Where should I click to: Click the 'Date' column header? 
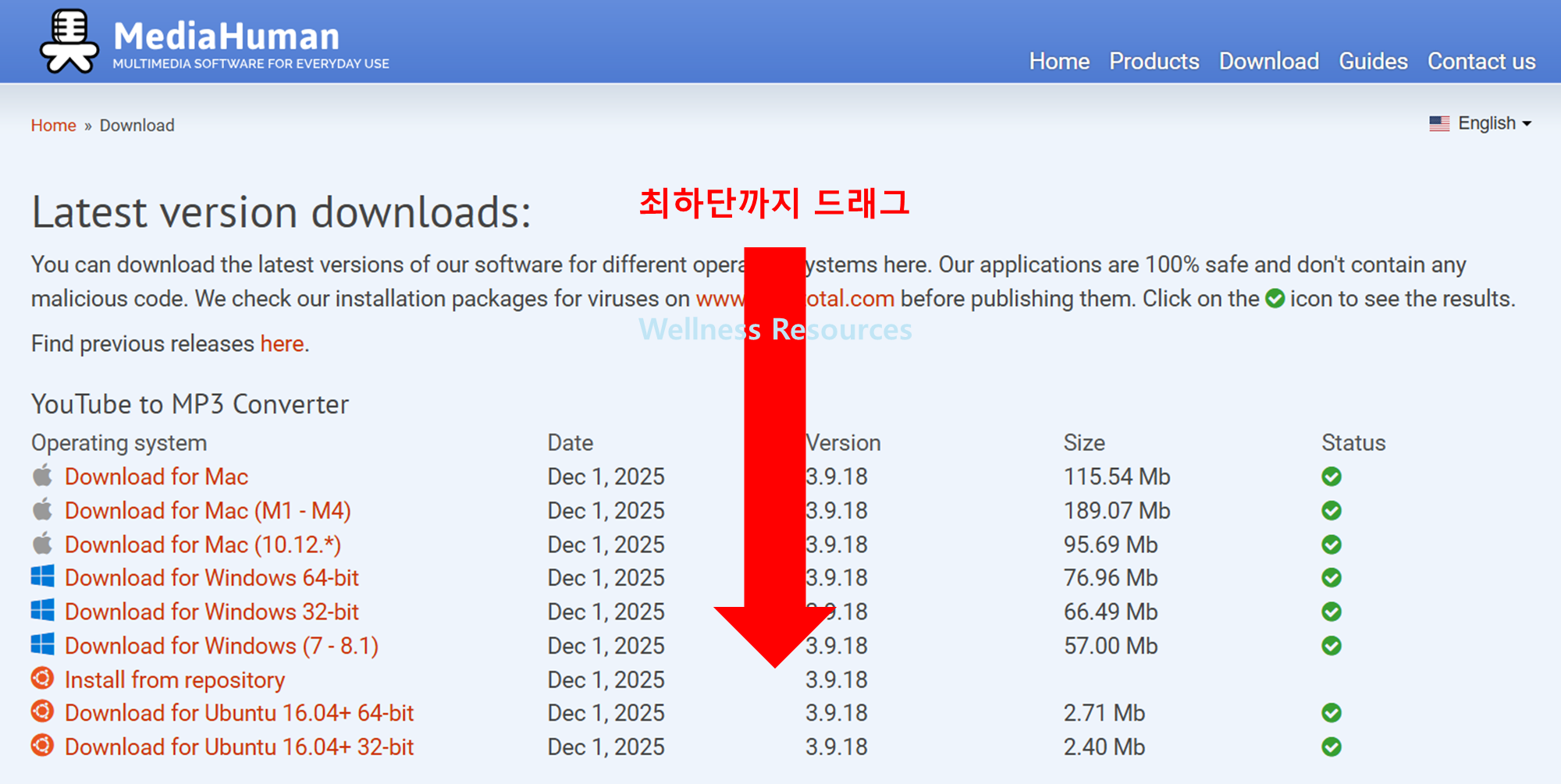(x=570, y=443)
